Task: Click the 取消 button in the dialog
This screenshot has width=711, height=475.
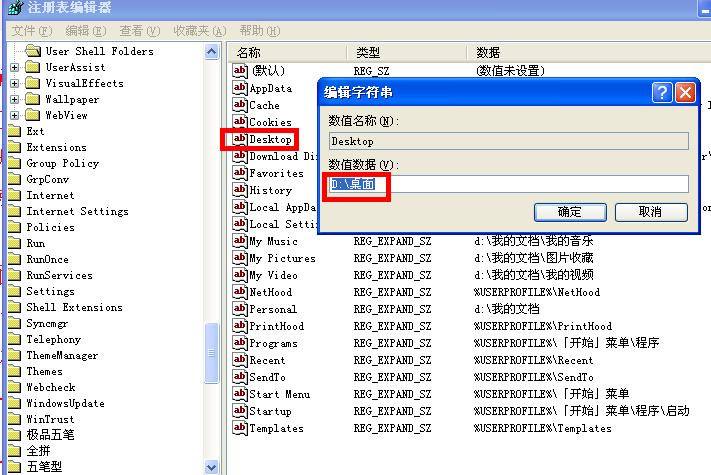Action: [x=651, y=212]
